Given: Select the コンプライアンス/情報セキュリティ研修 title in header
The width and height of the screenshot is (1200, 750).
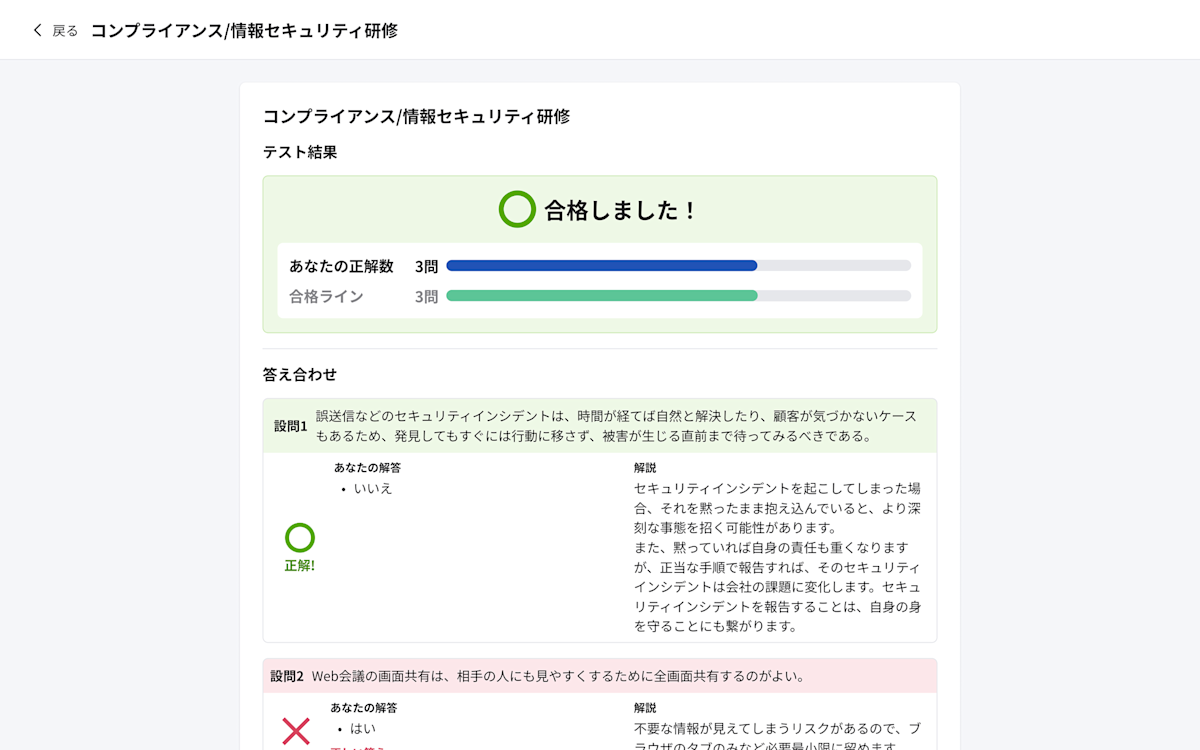Looking at the screenshot, I should pyautogui.click(x=247, y=30).
